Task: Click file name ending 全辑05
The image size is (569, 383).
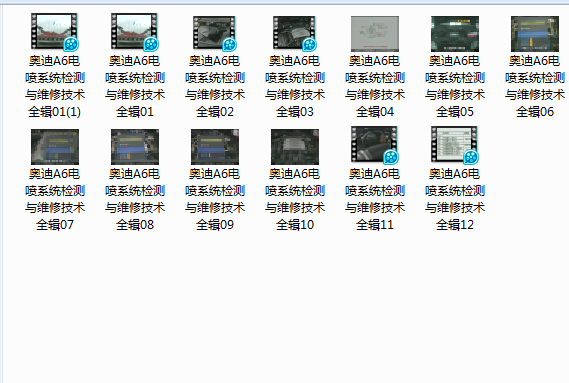Action: 455,86
